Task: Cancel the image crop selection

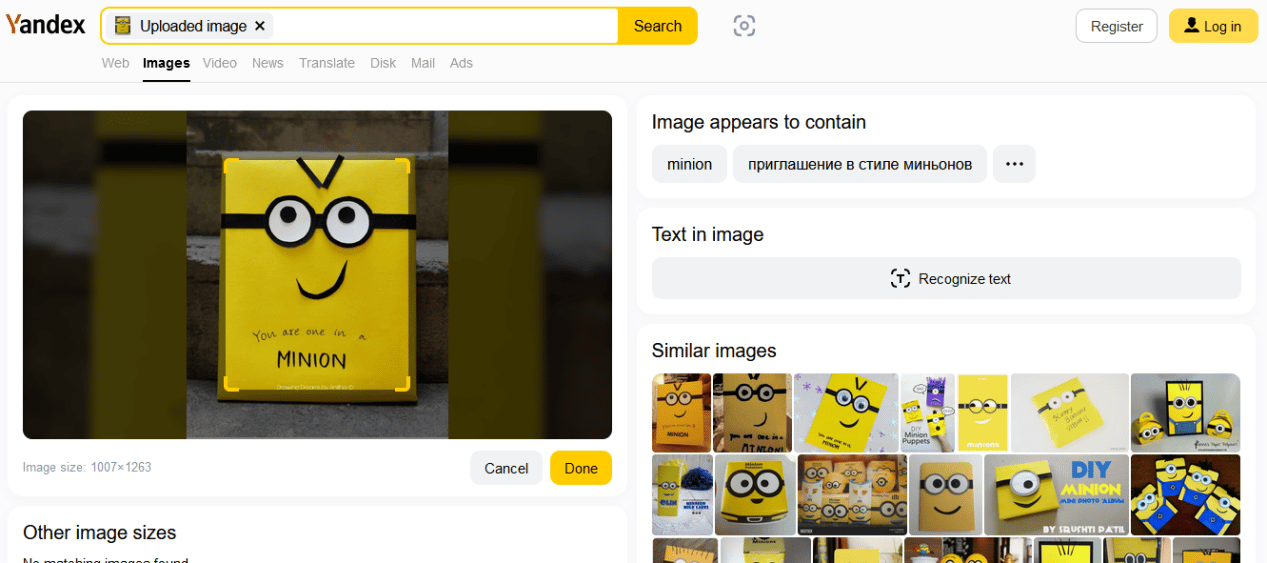Action: (506, 468)
